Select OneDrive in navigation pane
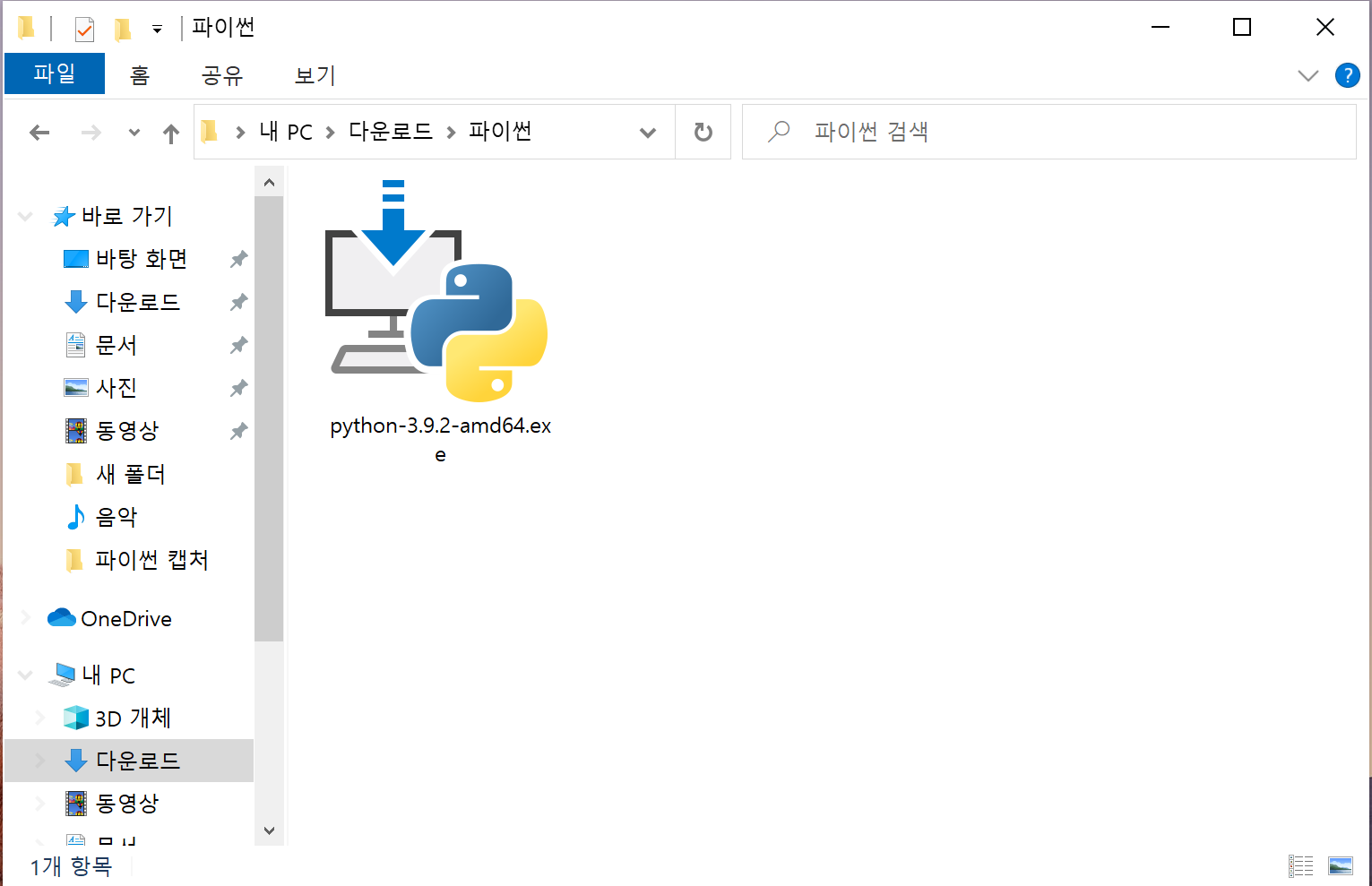The image size is (1372, 886). pos(125,618)
